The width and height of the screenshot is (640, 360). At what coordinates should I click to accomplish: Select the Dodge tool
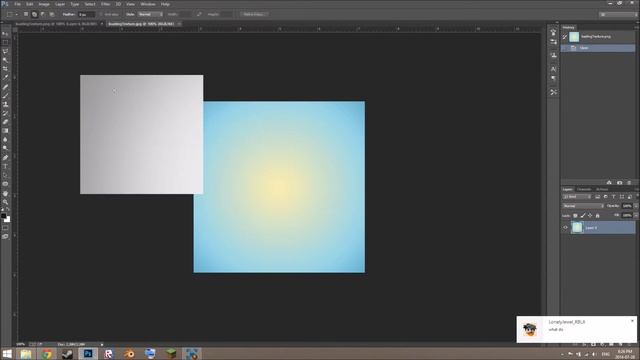(5, 148)
